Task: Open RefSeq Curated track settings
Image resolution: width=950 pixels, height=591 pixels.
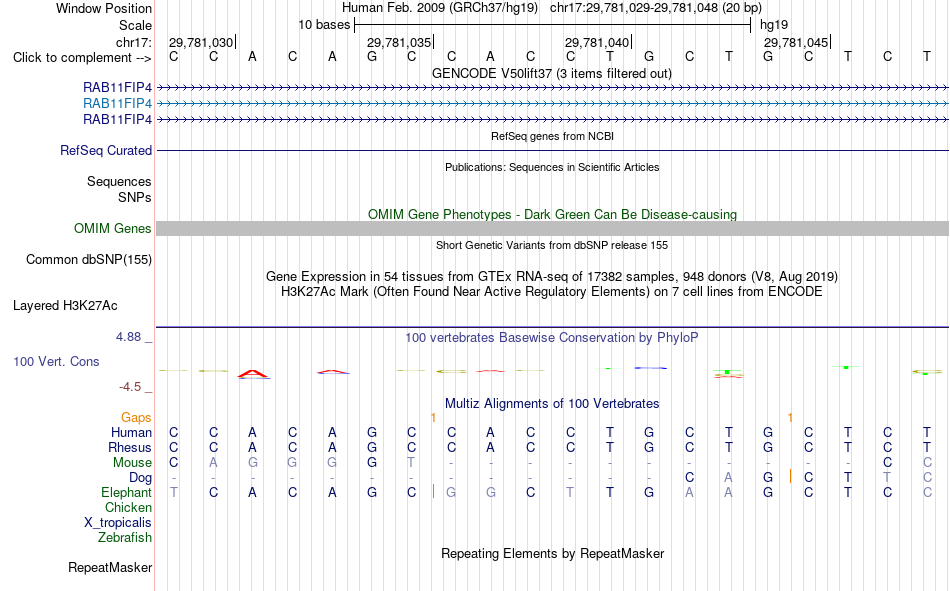Action: click(x=106, y=150)
